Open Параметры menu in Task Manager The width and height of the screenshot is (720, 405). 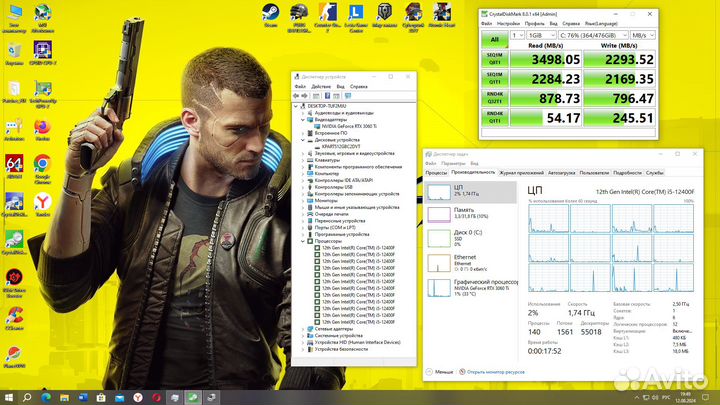pyautogui.click(x=453, y=163)
